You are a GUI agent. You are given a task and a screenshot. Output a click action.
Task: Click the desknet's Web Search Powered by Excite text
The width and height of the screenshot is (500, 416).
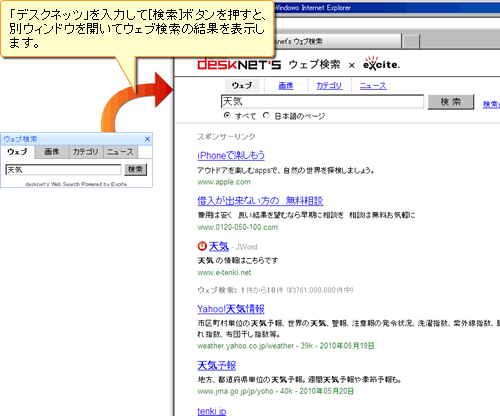coord(76,184)
